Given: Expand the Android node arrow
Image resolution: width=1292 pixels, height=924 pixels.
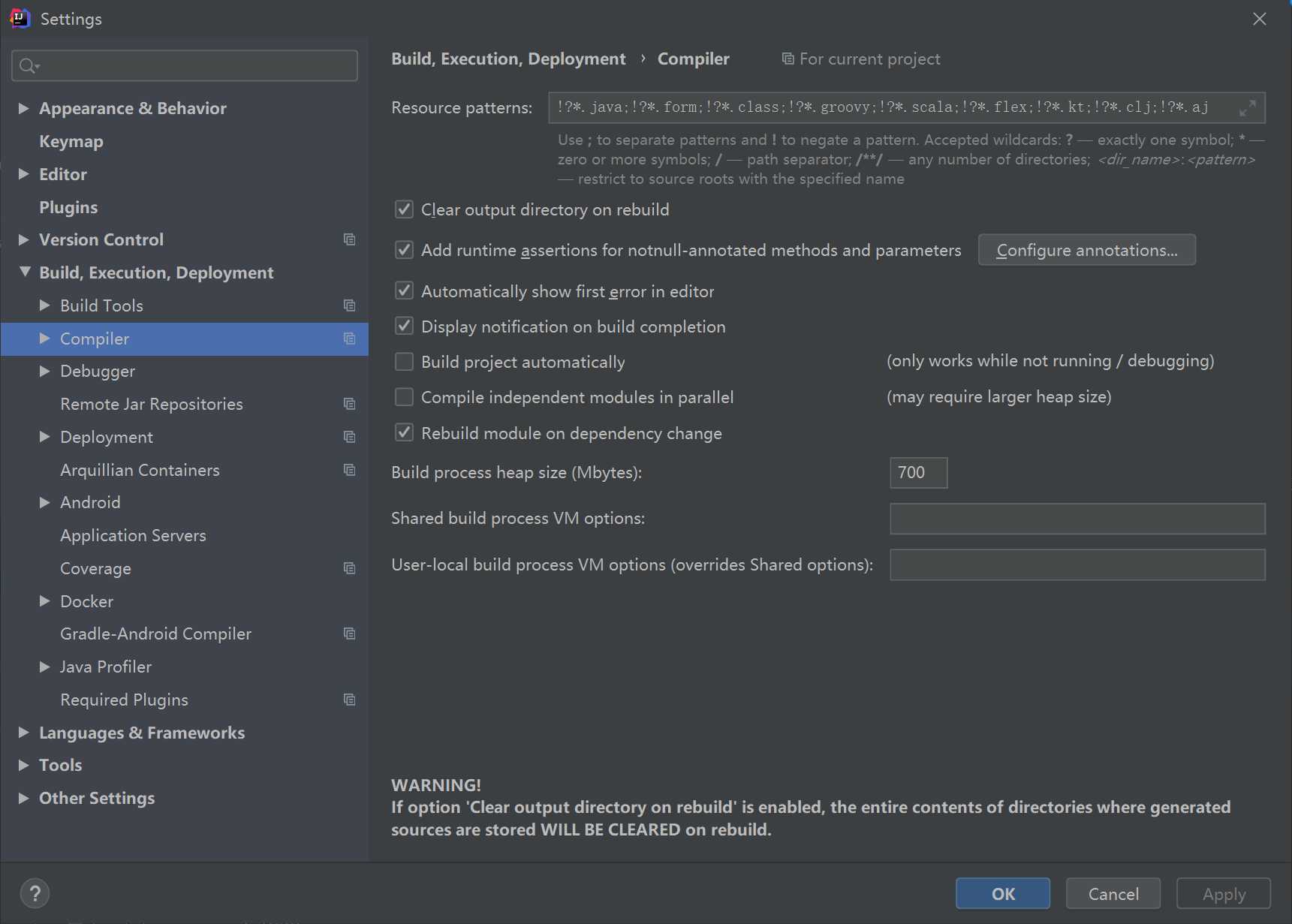Looking at the screenshot, I should pos(45,502).
